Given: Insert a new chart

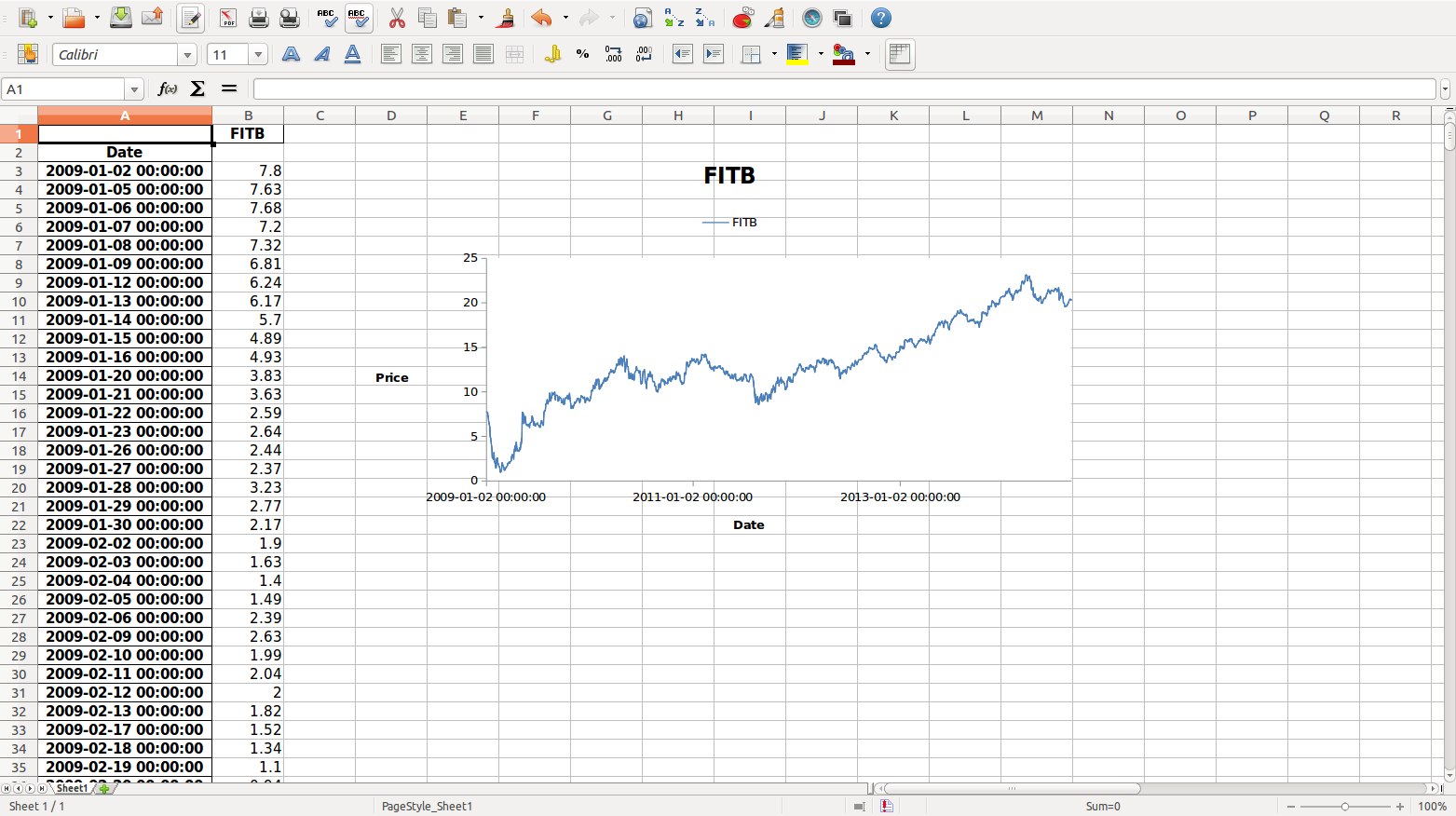Looking at the screenshot, I should [742, 18].
